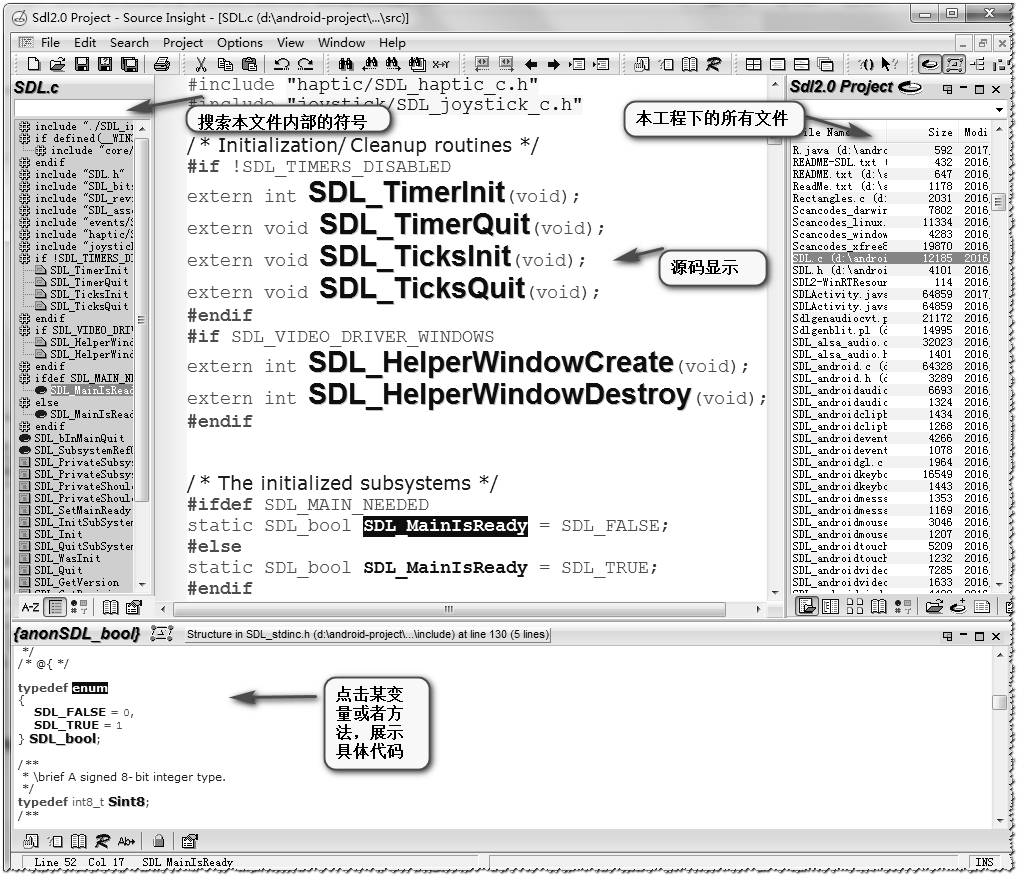Collapse the 'else' node in symbol tree
This screenshot has width=1024, height=882.
(x=25, y=402)
